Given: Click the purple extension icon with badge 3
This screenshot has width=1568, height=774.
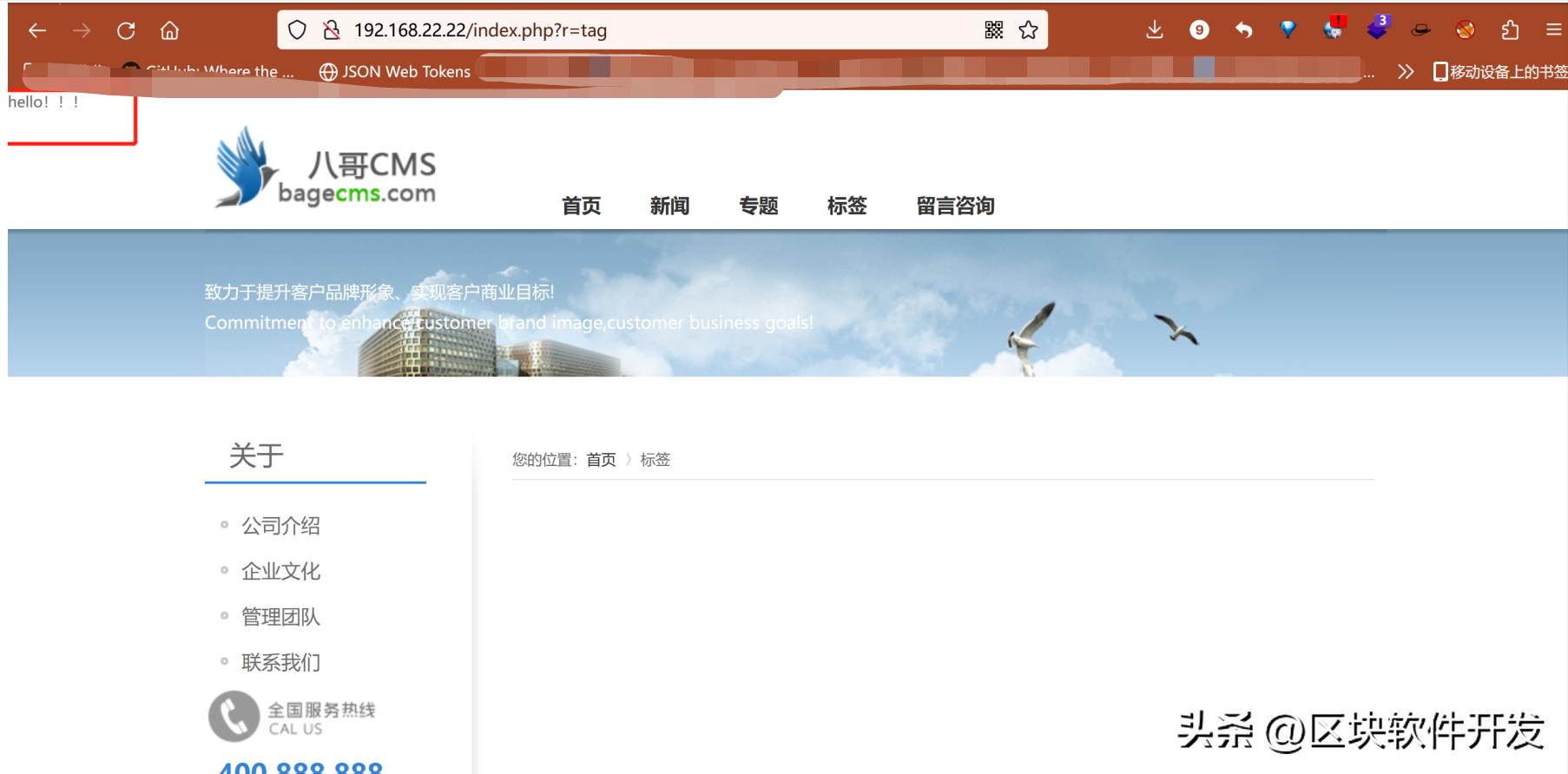Looking at the screenshot, I should coord(1379,28).
